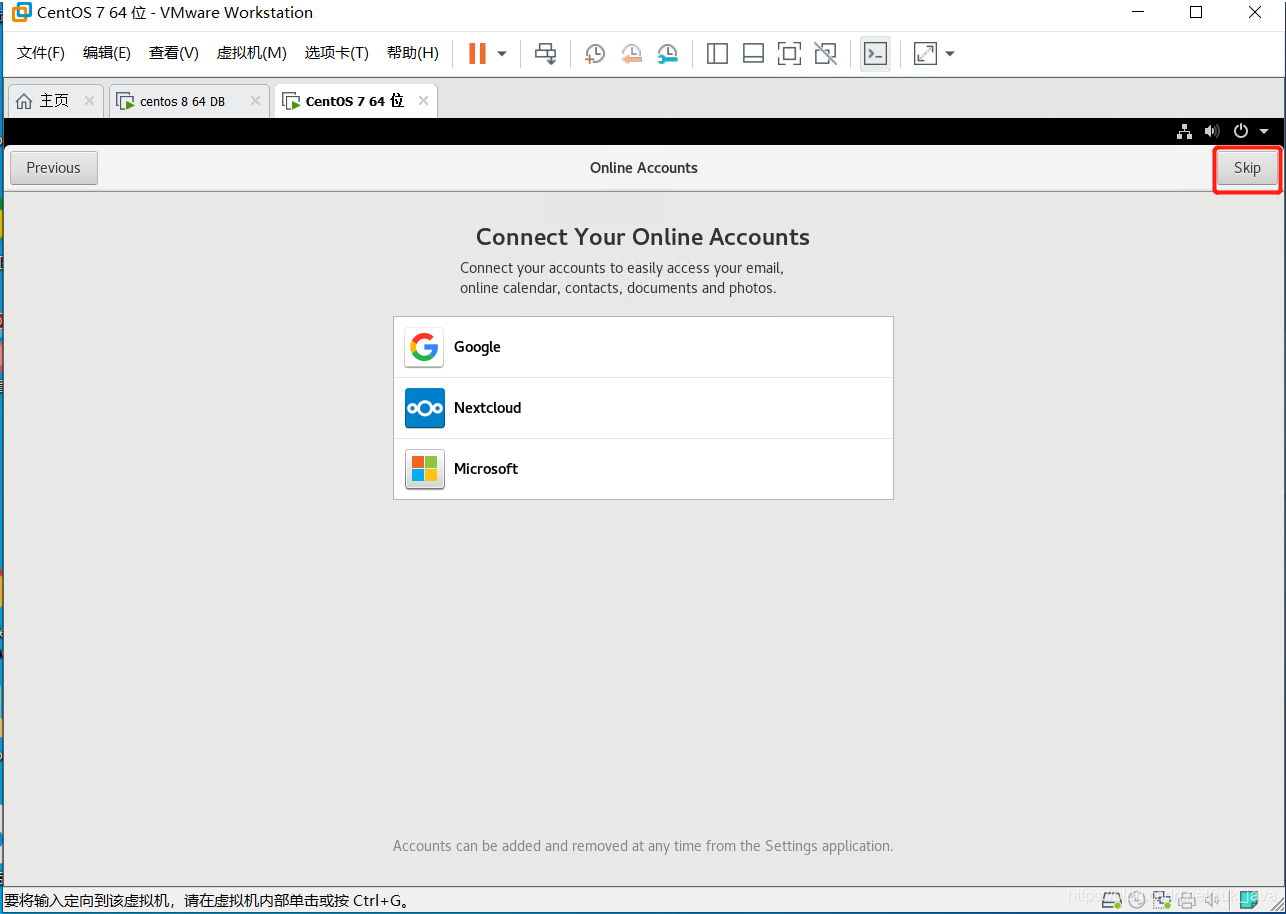Viewport: 1286px width, 914px height.
Task: Close the 主页 tab
Action: tap(89, 101)
